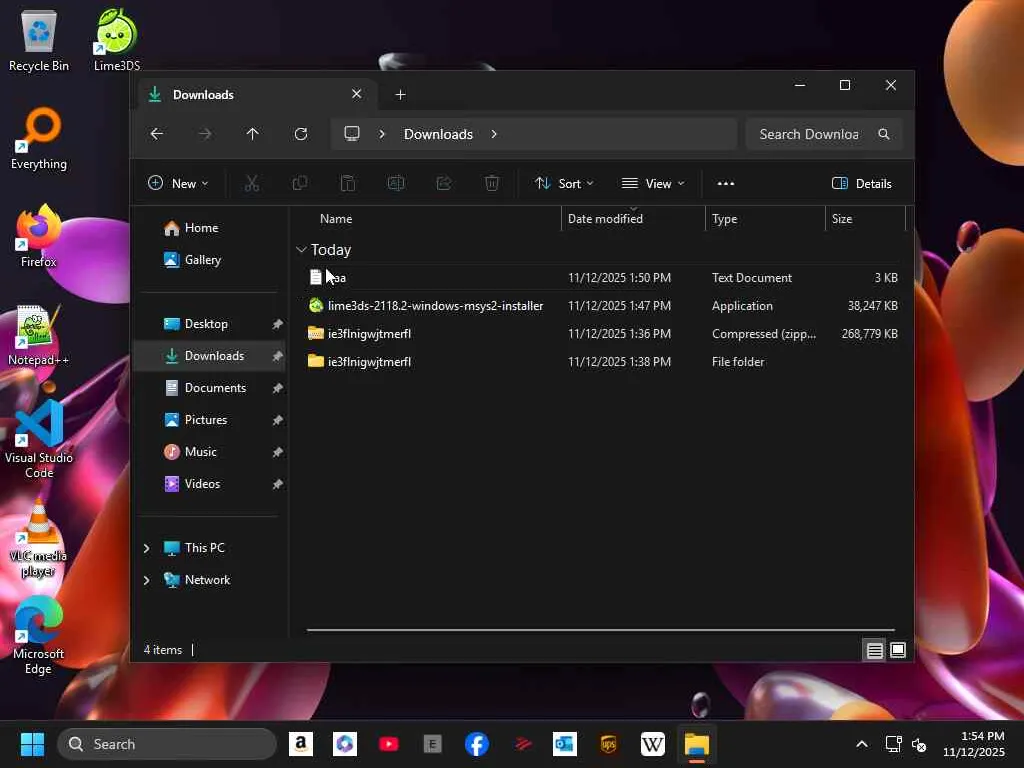
Task: Select Microsoft Edge desktop icon
Action: coord(39,635)
